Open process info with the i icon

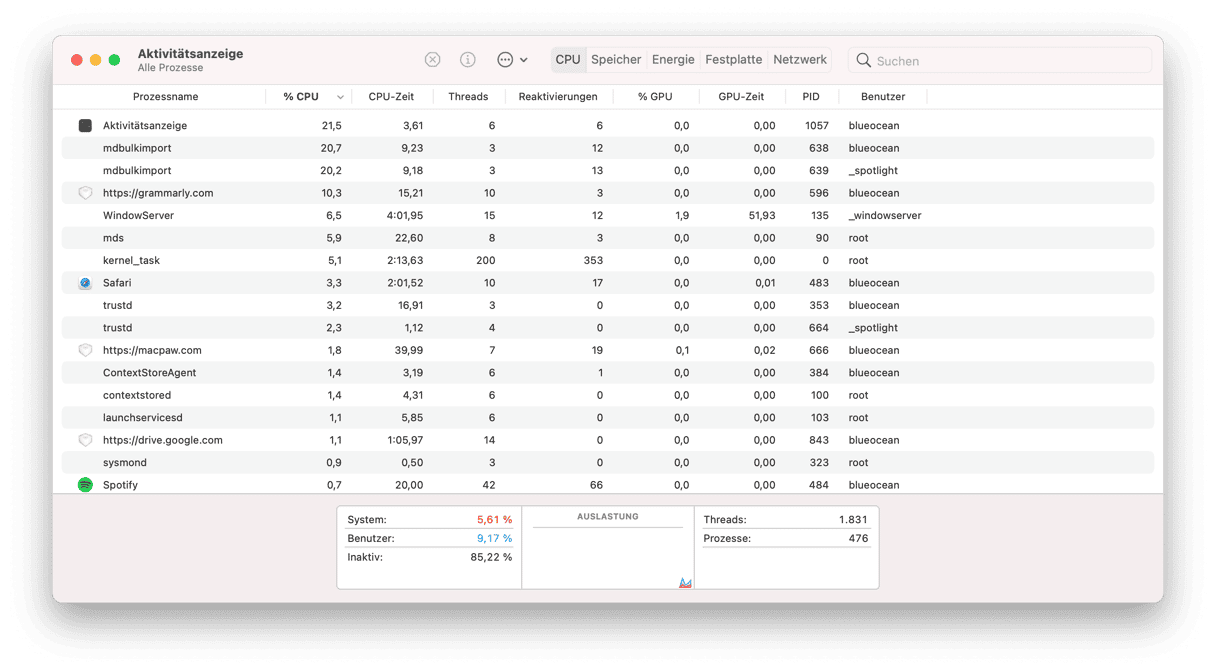[x=467, y=60]
